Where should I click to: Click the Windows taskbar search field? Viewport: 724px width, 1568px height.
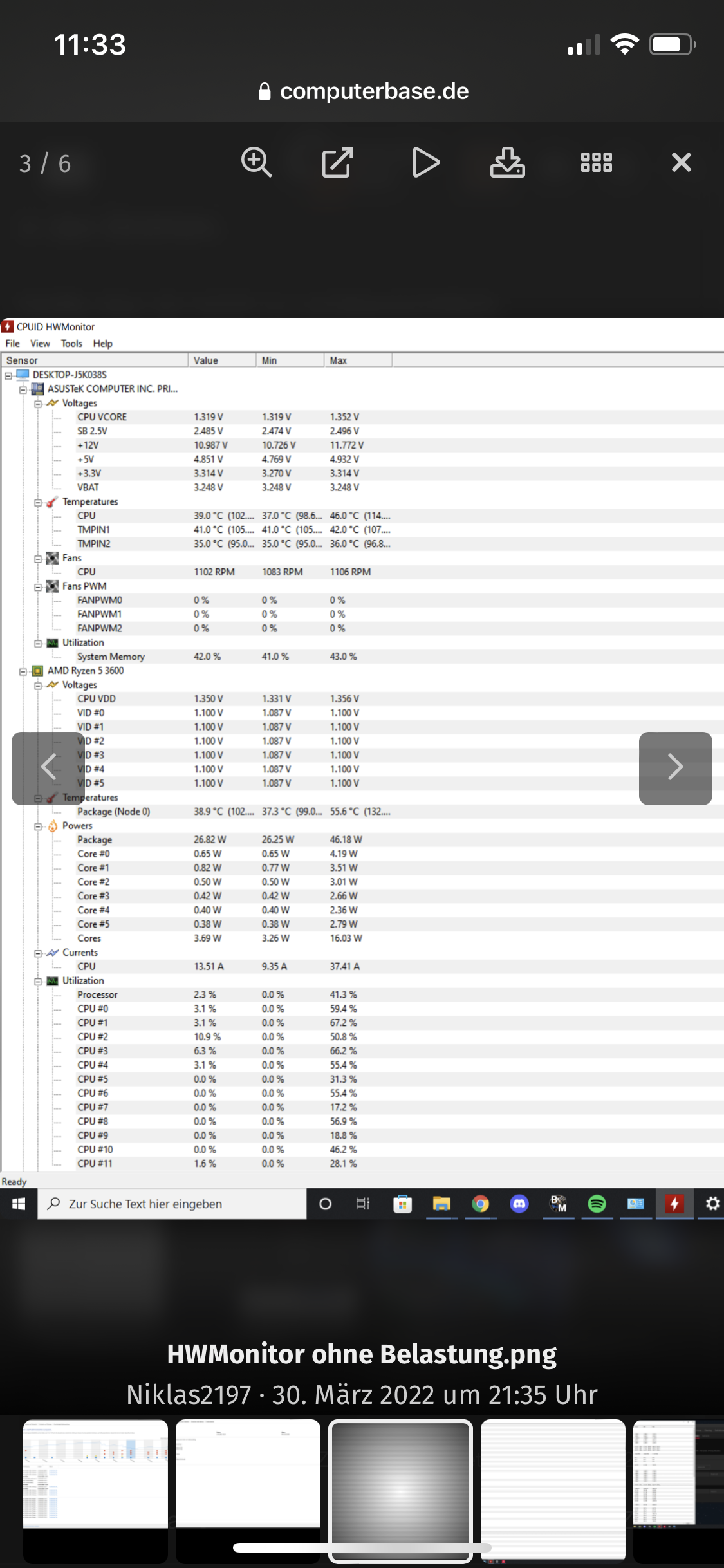click(172, 1204)
